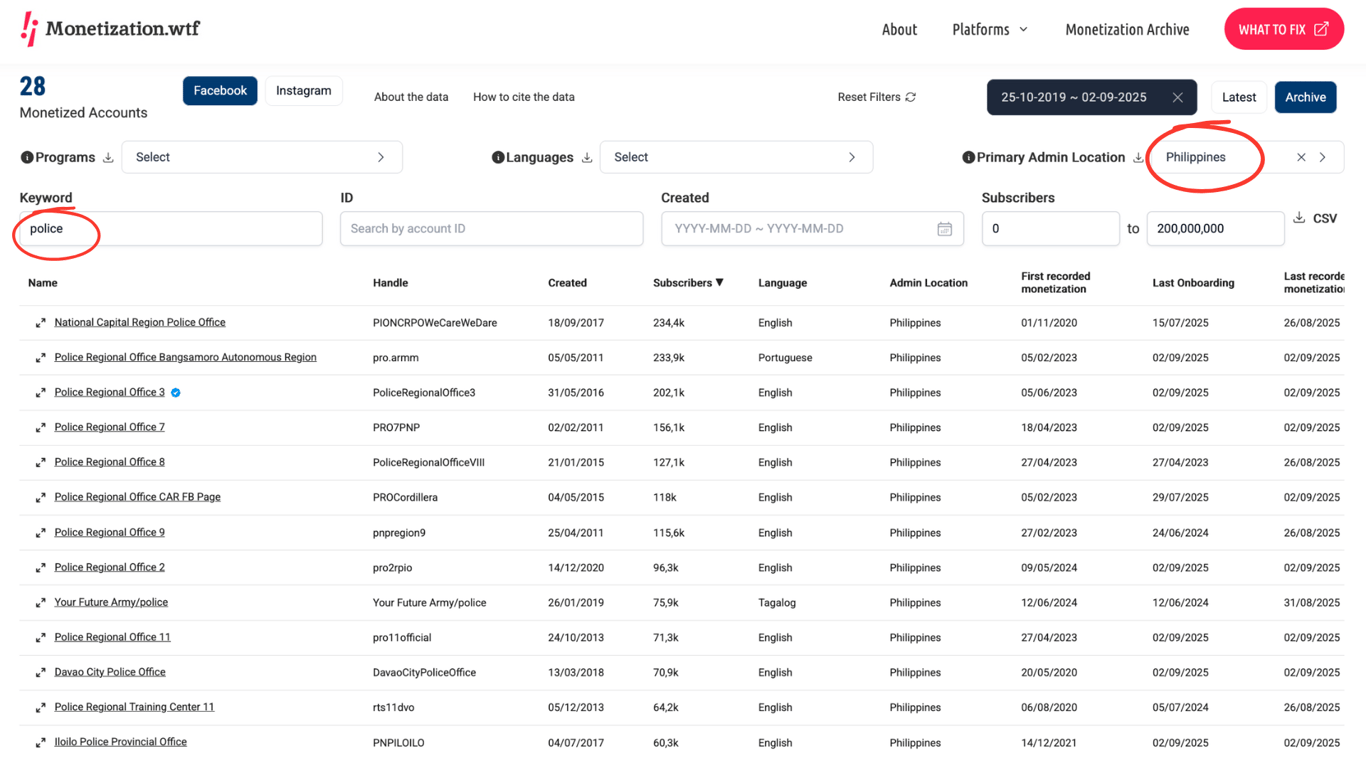This screenshot has width=1366, height=768.
Task: Click the Tagalog language cell
Action: pyautogui.click(x=777, y=603)
